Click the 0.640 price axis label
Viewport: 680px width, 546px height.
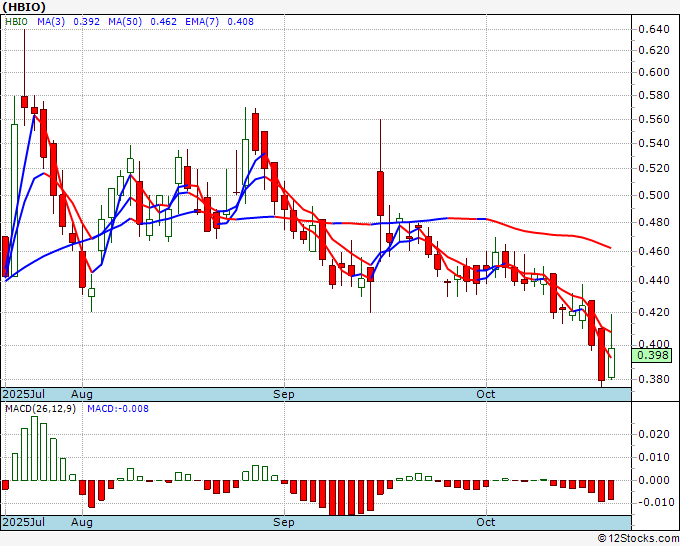654,28
